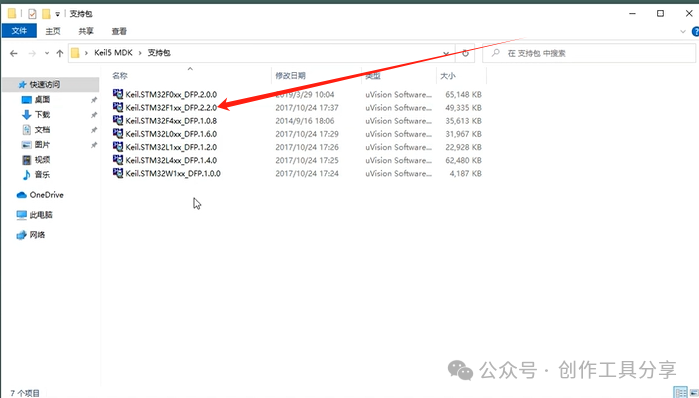Image resolution: width=699 pixels, height=398 pixels.
Task: Click the pack icon of Keil.STM32L0xx_DFP.1.6.0
Action: (x=118, y=133)
